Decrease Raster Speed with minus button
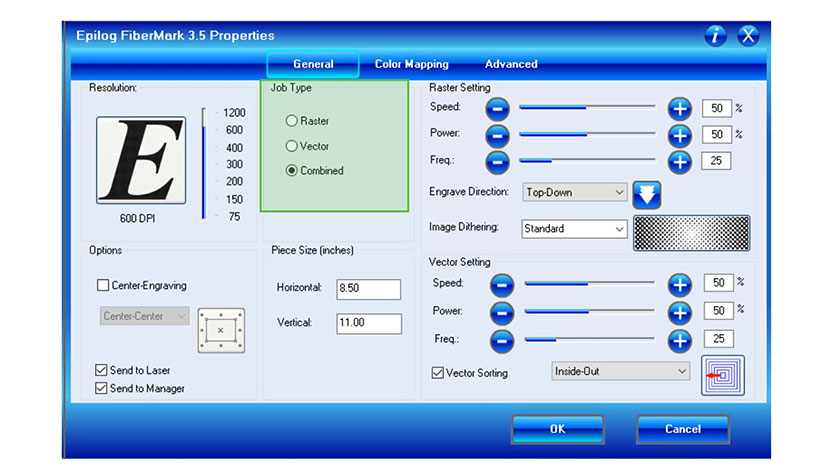This screenshot has width=830, height=473. 498,109
